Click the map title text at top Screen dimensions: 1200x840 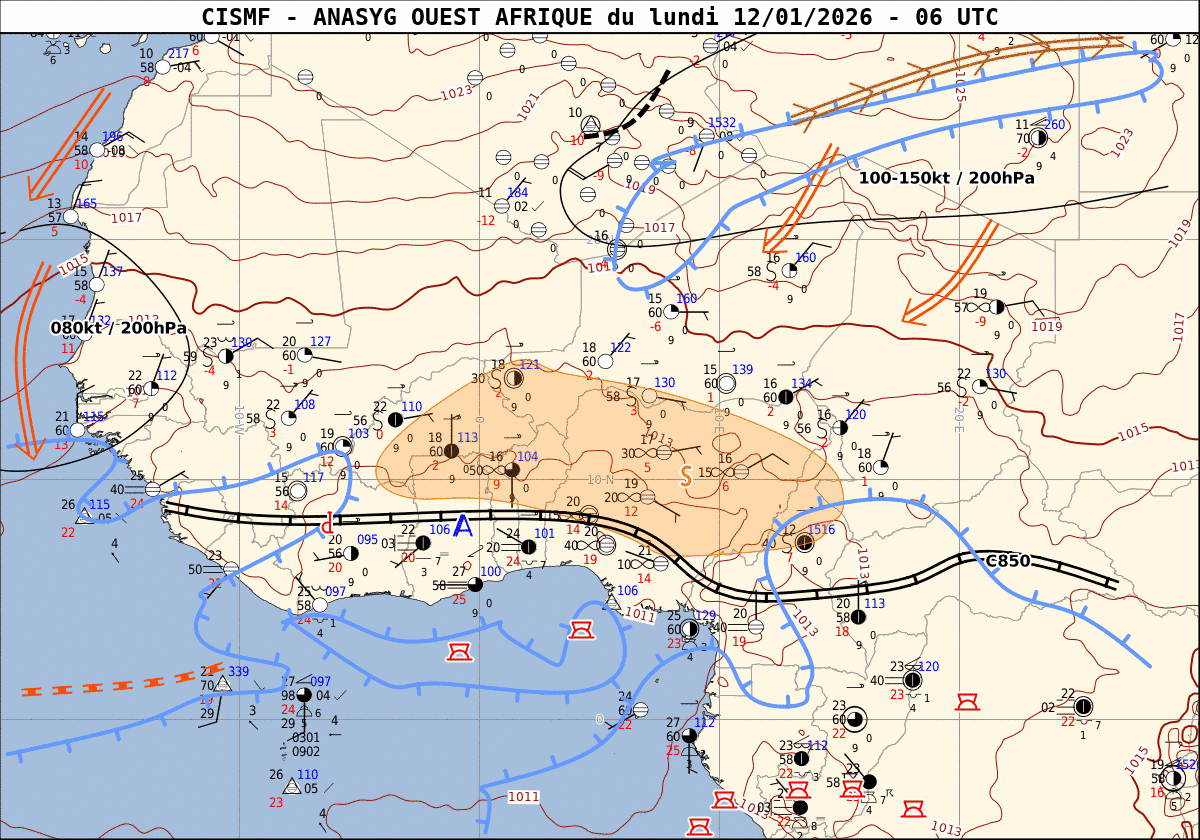click(600, 17)
